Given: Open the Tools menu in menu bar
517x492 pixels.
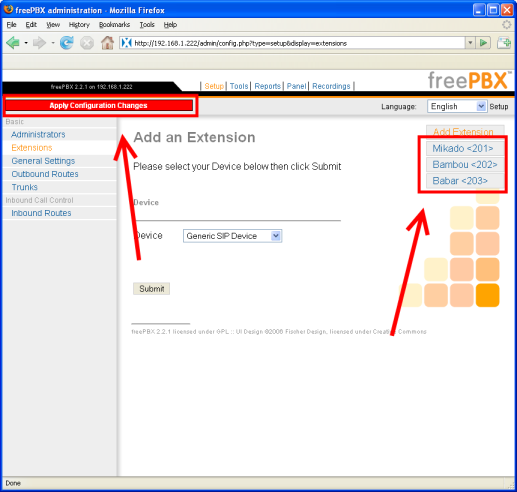Looking at the screenshot, I should pos(147,25).
